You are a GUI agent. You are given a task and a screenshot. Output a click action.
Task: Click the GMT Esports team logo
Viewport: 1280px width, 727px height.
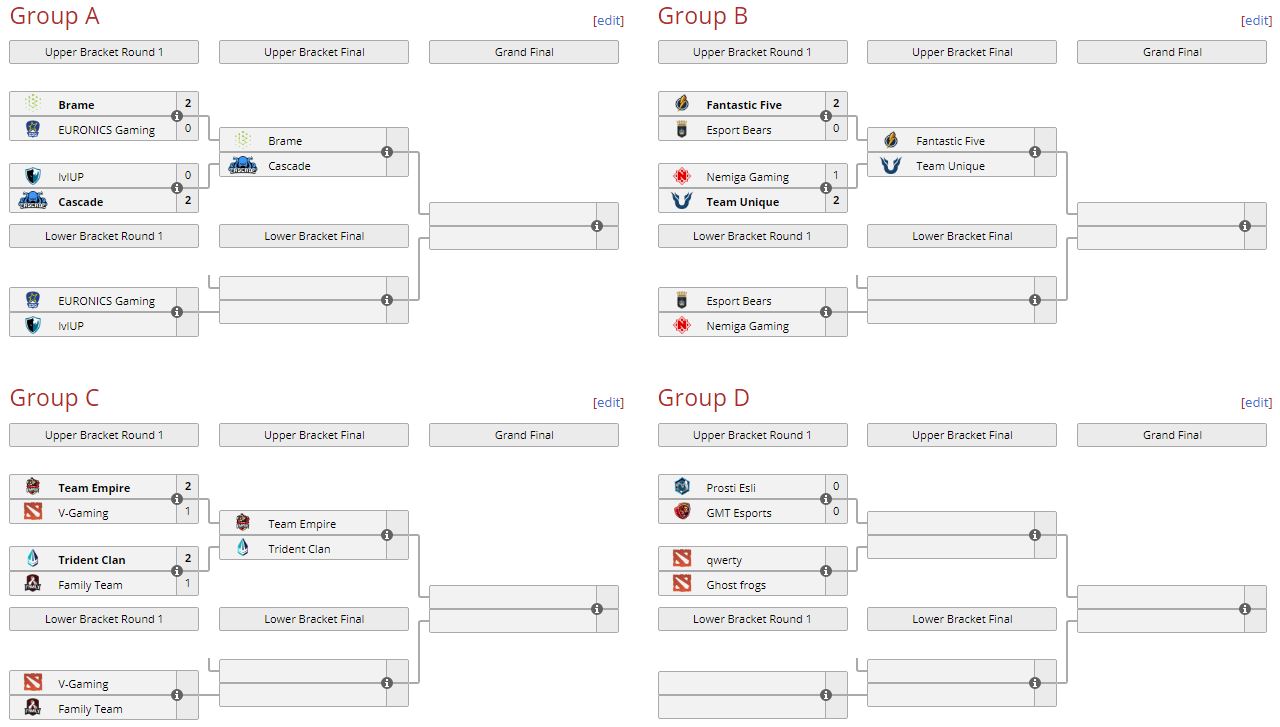[682, 512]
